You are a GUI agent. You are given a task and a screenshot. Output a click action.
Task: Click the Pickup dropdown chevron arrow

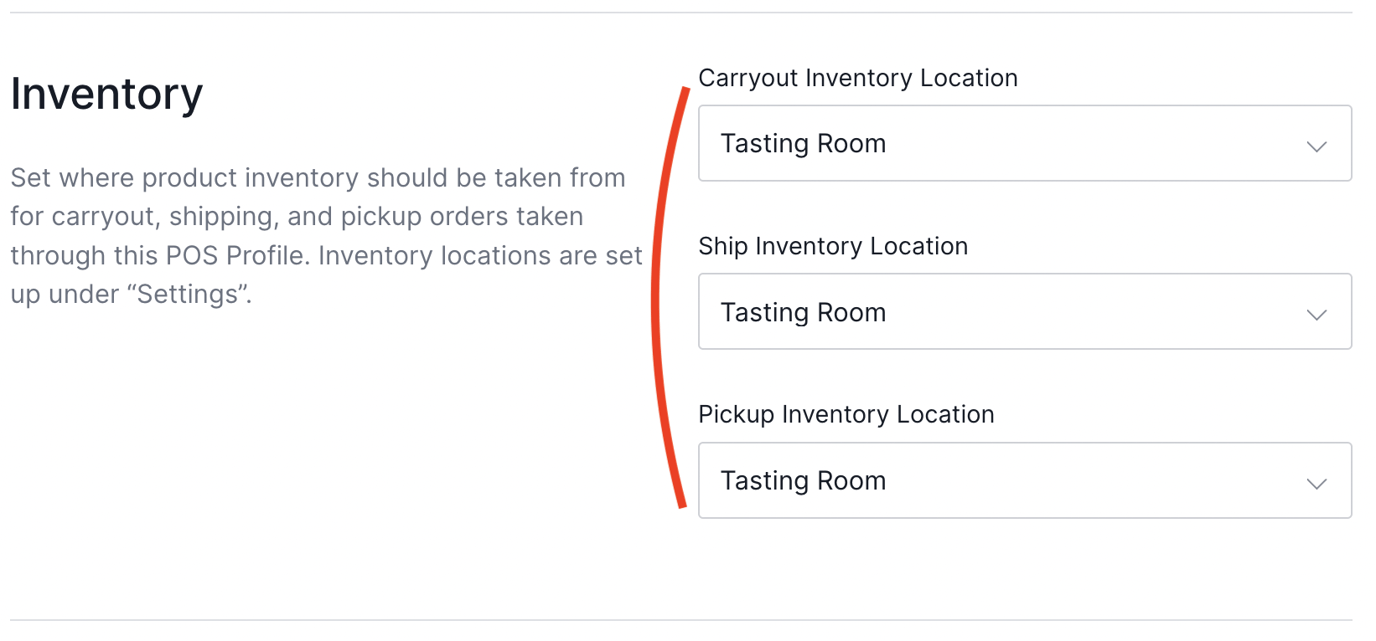pyautogui.click(x=1316, y=482)
